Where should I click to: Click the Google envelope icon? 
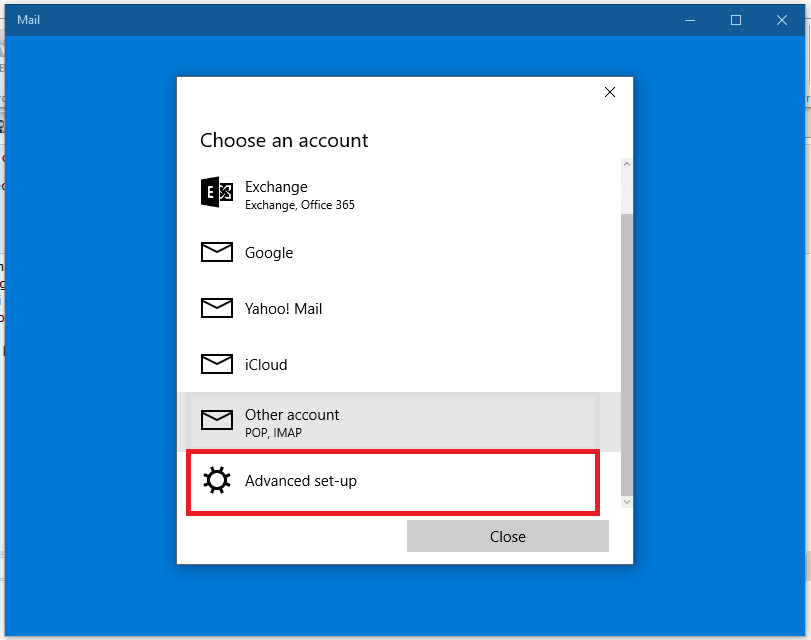[x=216, y=252]
